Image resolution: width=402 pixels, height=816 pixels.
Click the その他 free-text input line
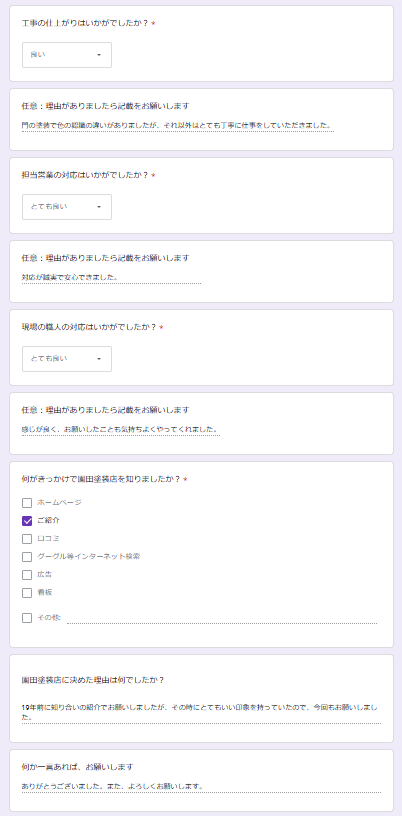222,618
